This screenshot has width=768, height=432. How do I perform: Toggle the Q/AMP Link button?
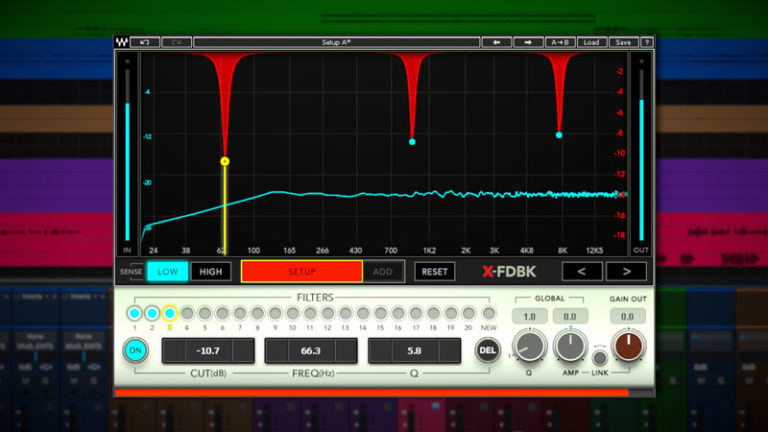pos(599,357)
